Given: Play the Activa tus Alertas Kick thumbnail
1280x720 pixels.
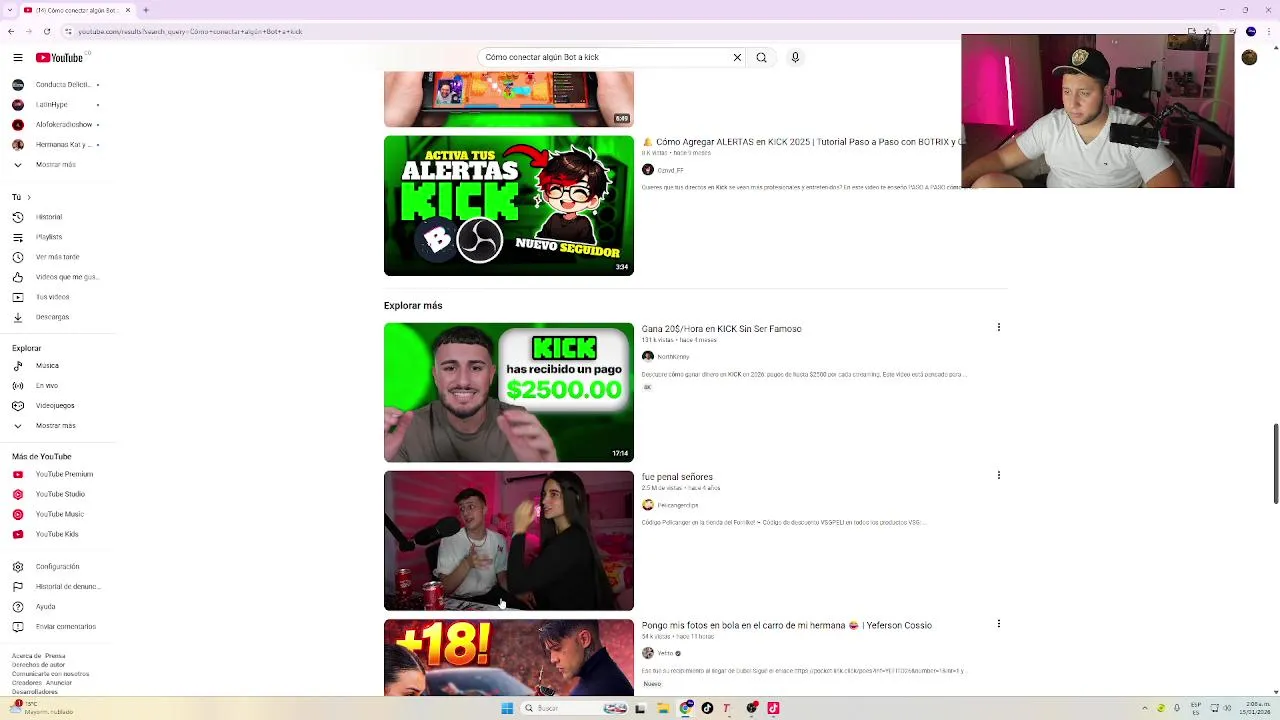Looking at the screenshot, I should tap(509, 206).
